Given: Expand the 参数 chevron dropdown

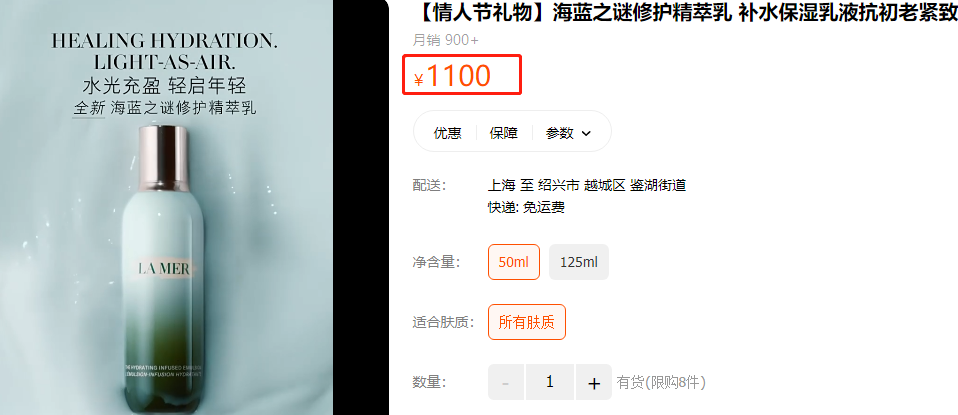Looking at the screenshot, I should (587, 133).
